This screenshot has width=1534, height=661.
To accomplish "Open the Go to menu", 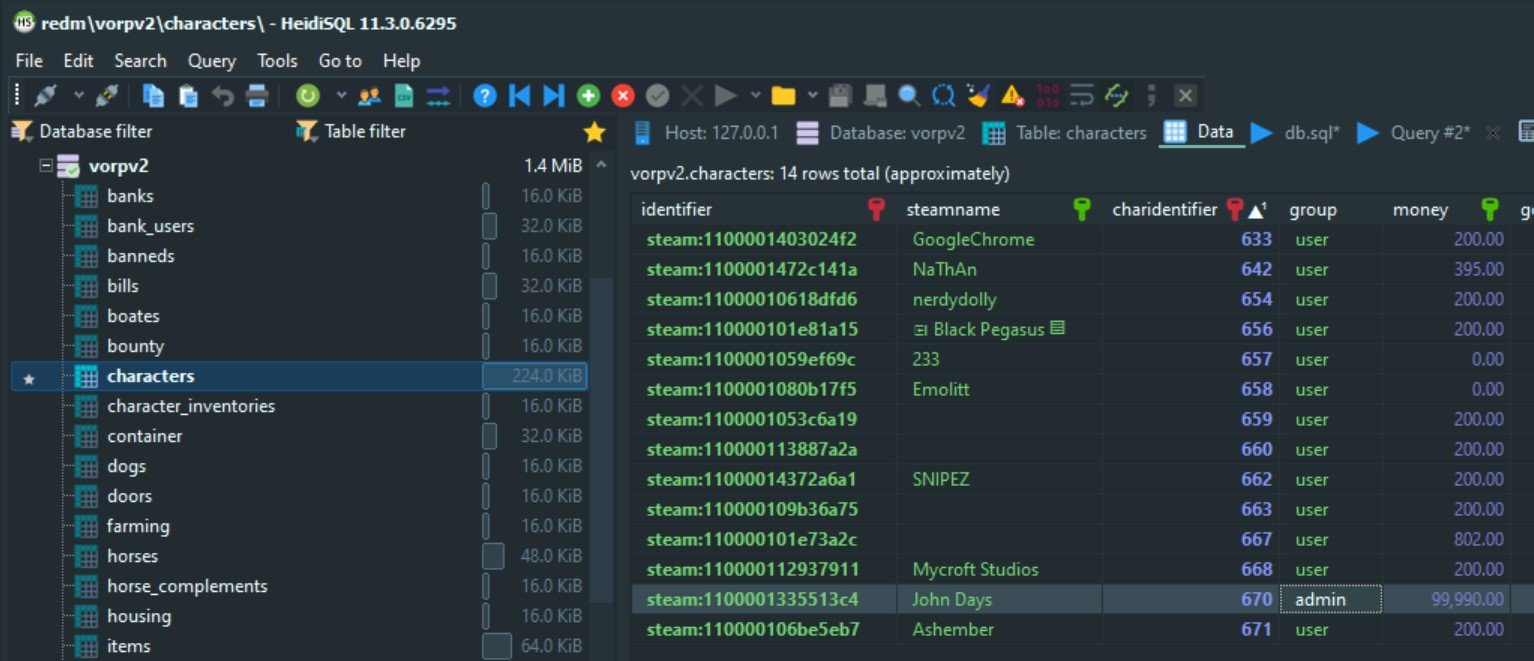I will pos(340,61).
